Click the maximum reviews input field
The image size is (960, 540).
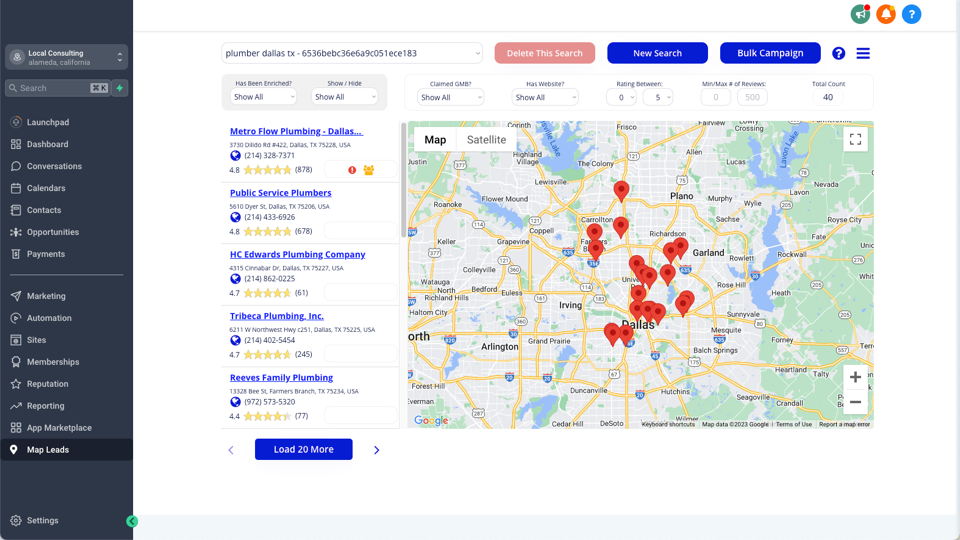[752, 97]
